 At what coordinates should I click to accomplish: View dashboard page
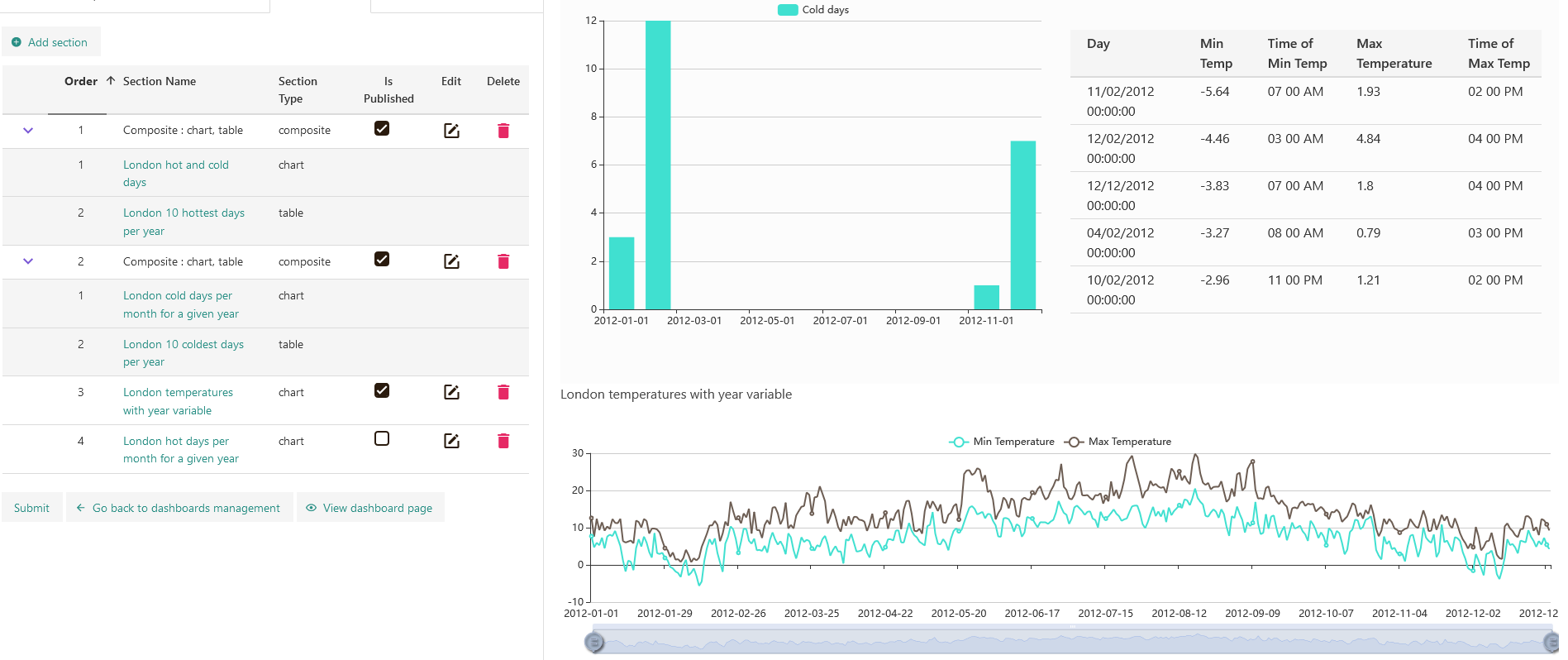[x=370, y=508]
